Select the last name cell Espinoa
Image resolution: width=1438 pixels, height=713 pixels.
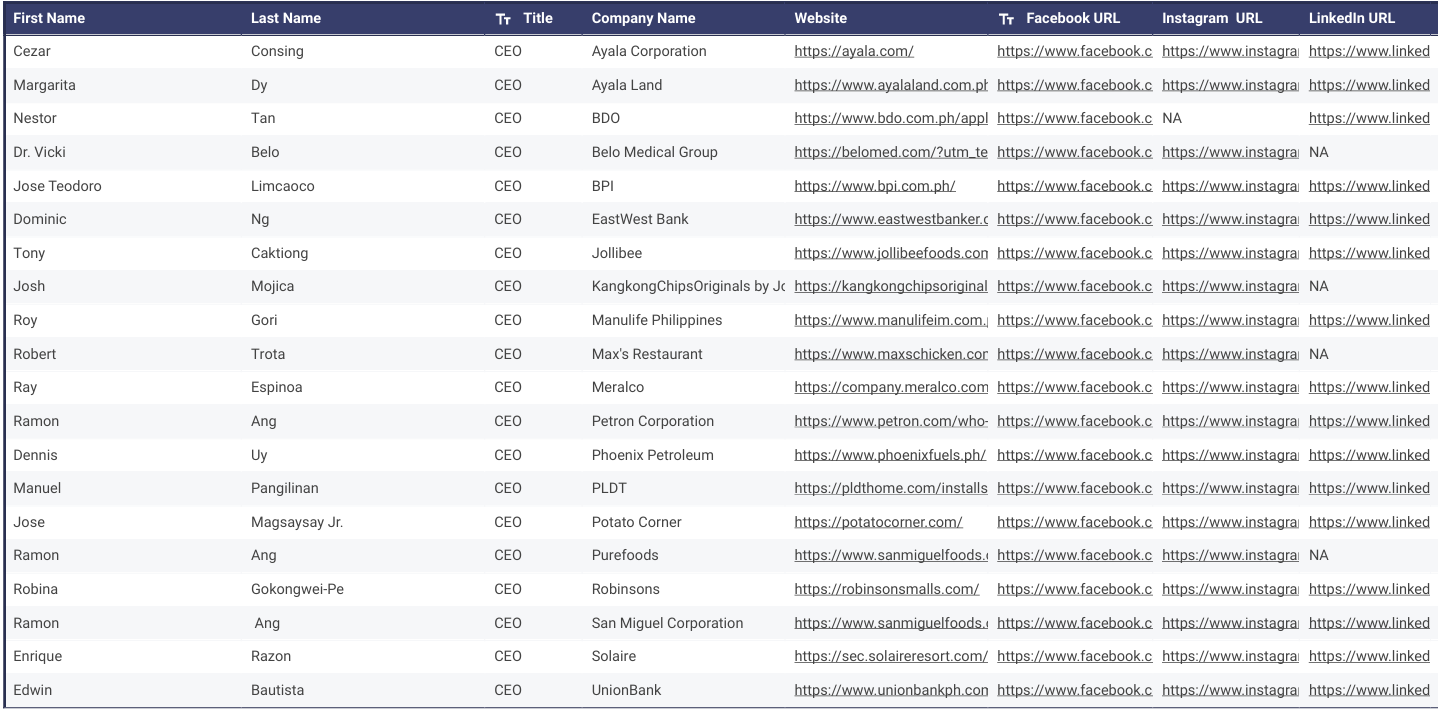277,387
